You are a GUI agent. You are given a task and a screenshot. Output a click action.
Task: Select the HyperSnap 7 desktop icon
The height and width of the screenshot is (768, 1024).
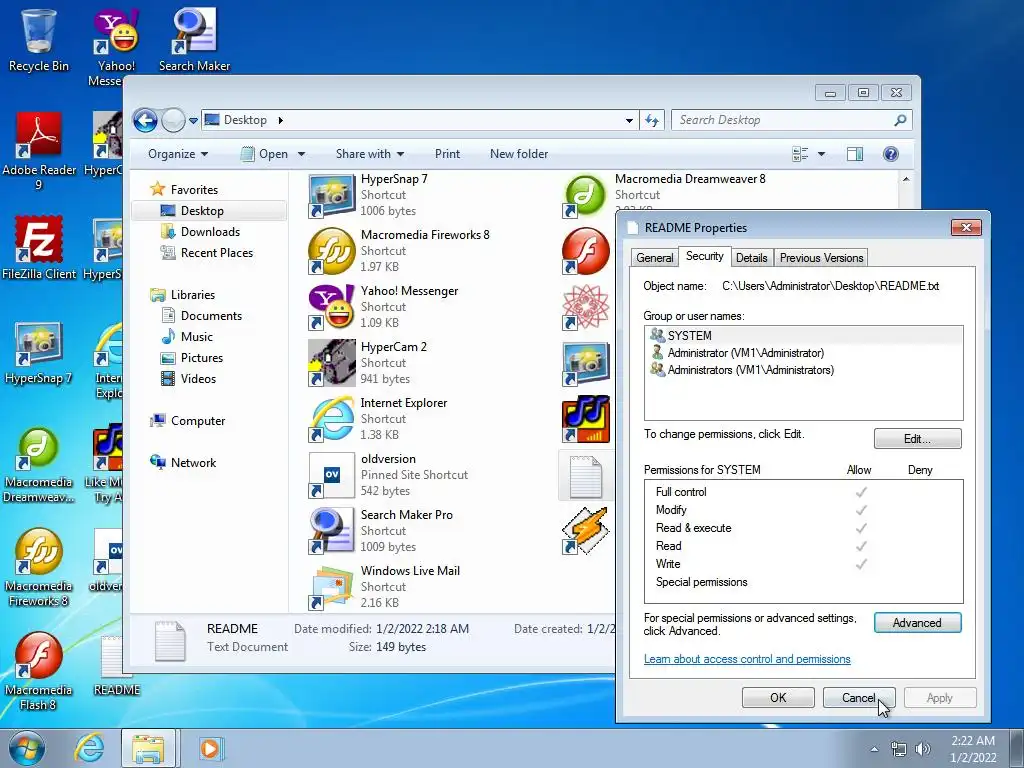point(39,353)
